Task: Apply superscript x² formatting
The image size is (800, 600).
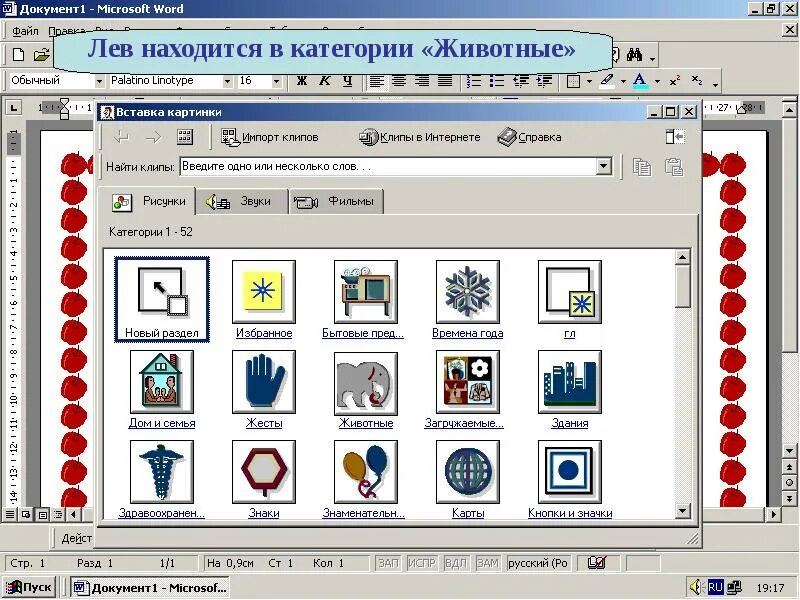Action: (x=675, y=81)
